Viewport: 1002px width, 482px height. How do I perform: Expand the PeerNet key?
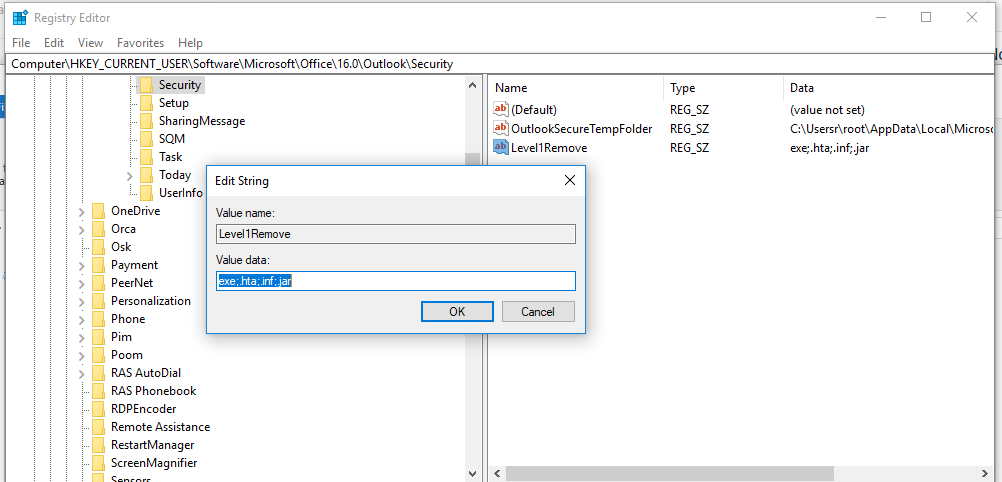click(x=81, y=283)
